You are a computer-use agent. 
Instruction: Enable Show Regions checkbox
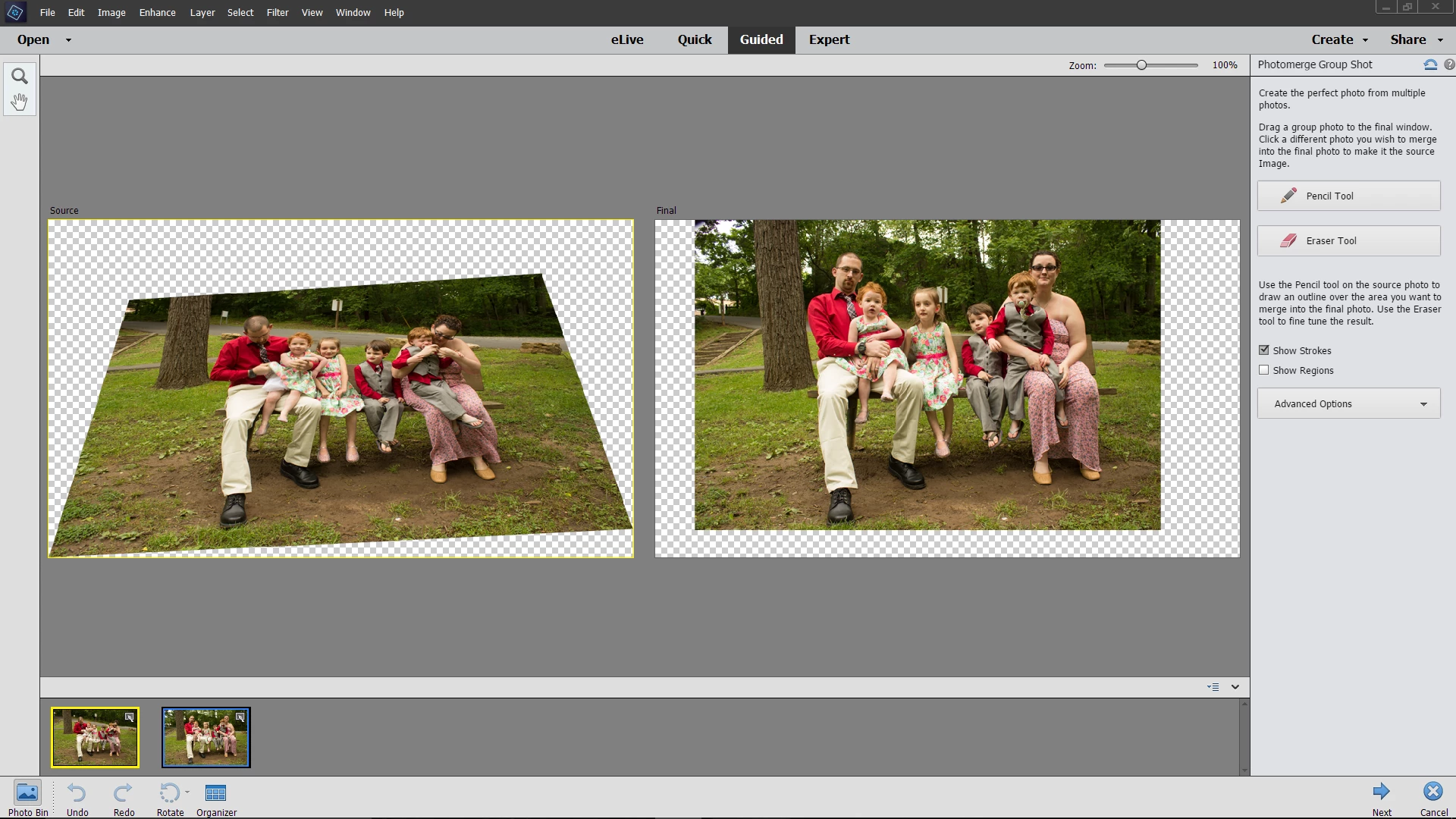[1263, 370]
